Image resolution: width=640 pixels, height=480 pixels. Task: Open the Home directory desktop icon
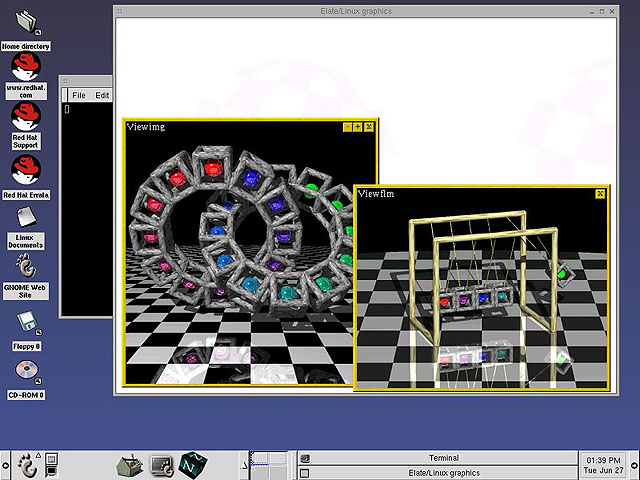point(25,22)
